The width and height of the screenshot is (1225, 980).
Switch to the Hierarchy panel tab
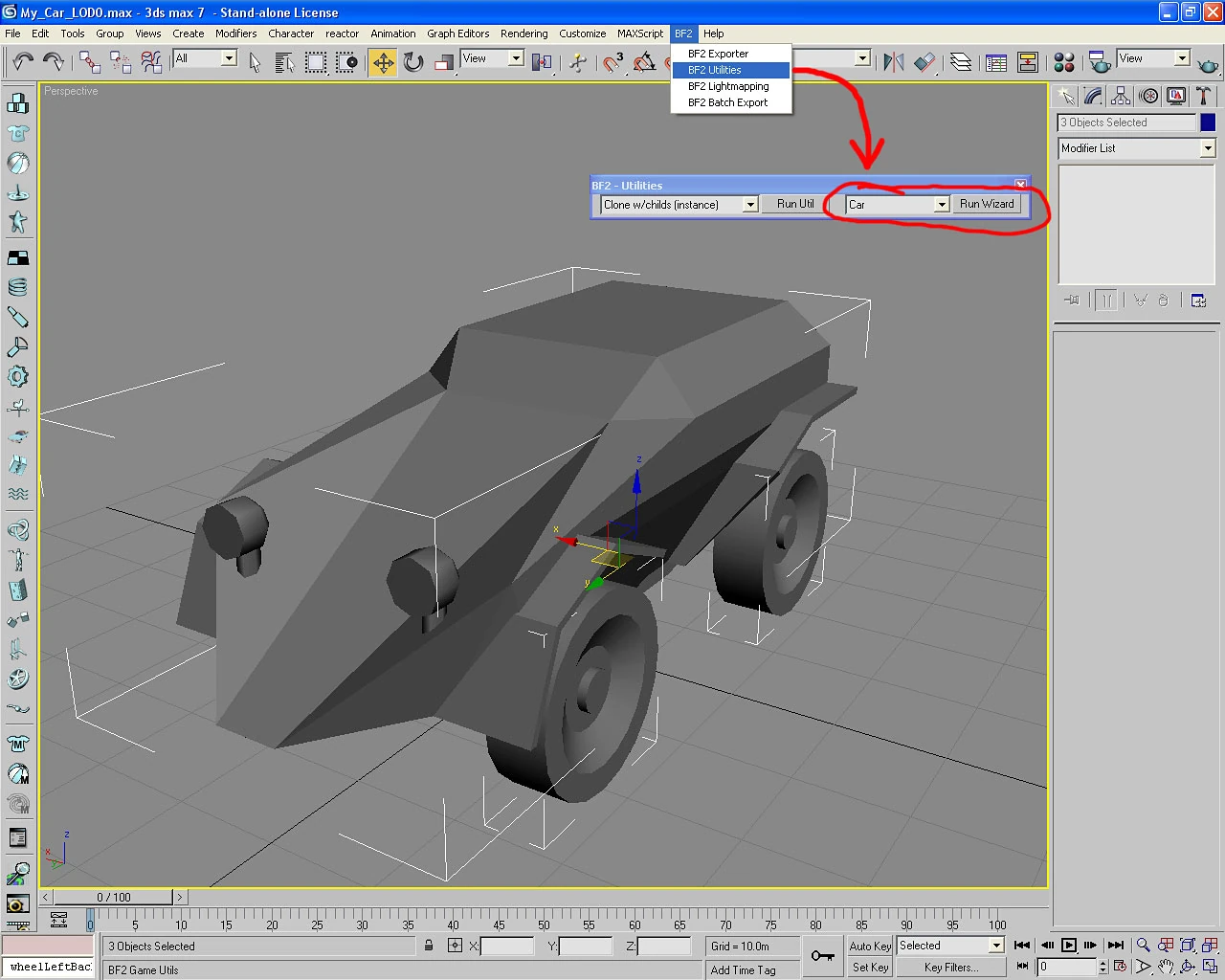pos(1121,96)
